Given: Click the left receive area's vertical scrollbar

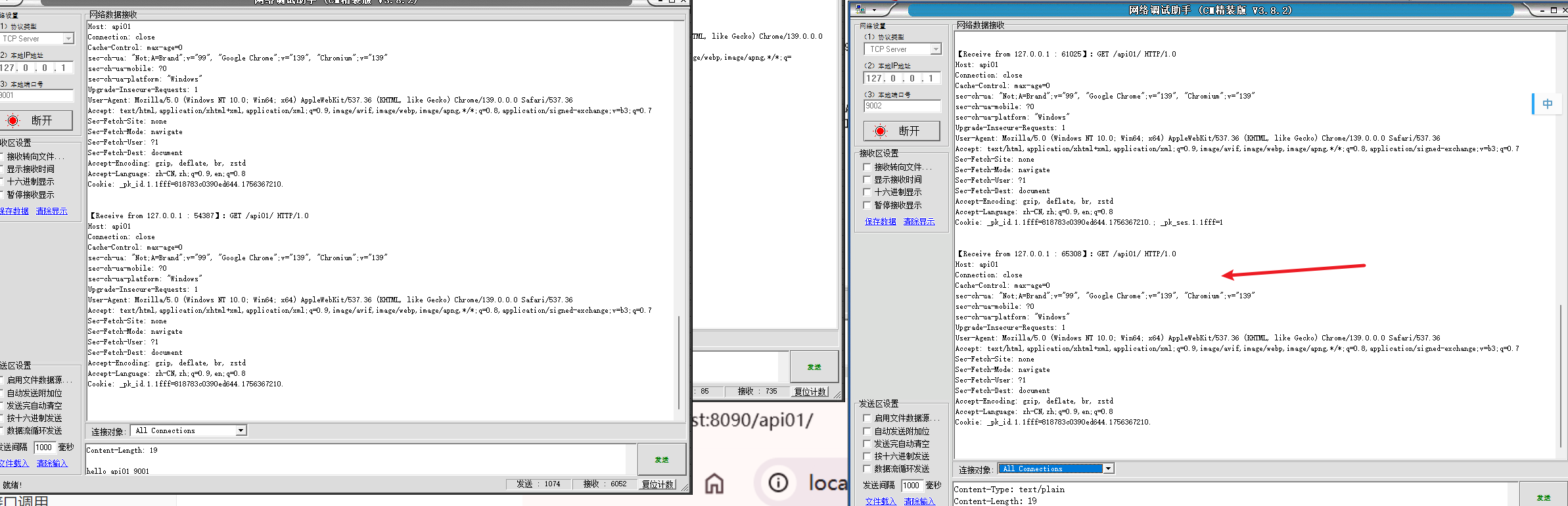Looking at the screenshot, I should pos(678,361).
